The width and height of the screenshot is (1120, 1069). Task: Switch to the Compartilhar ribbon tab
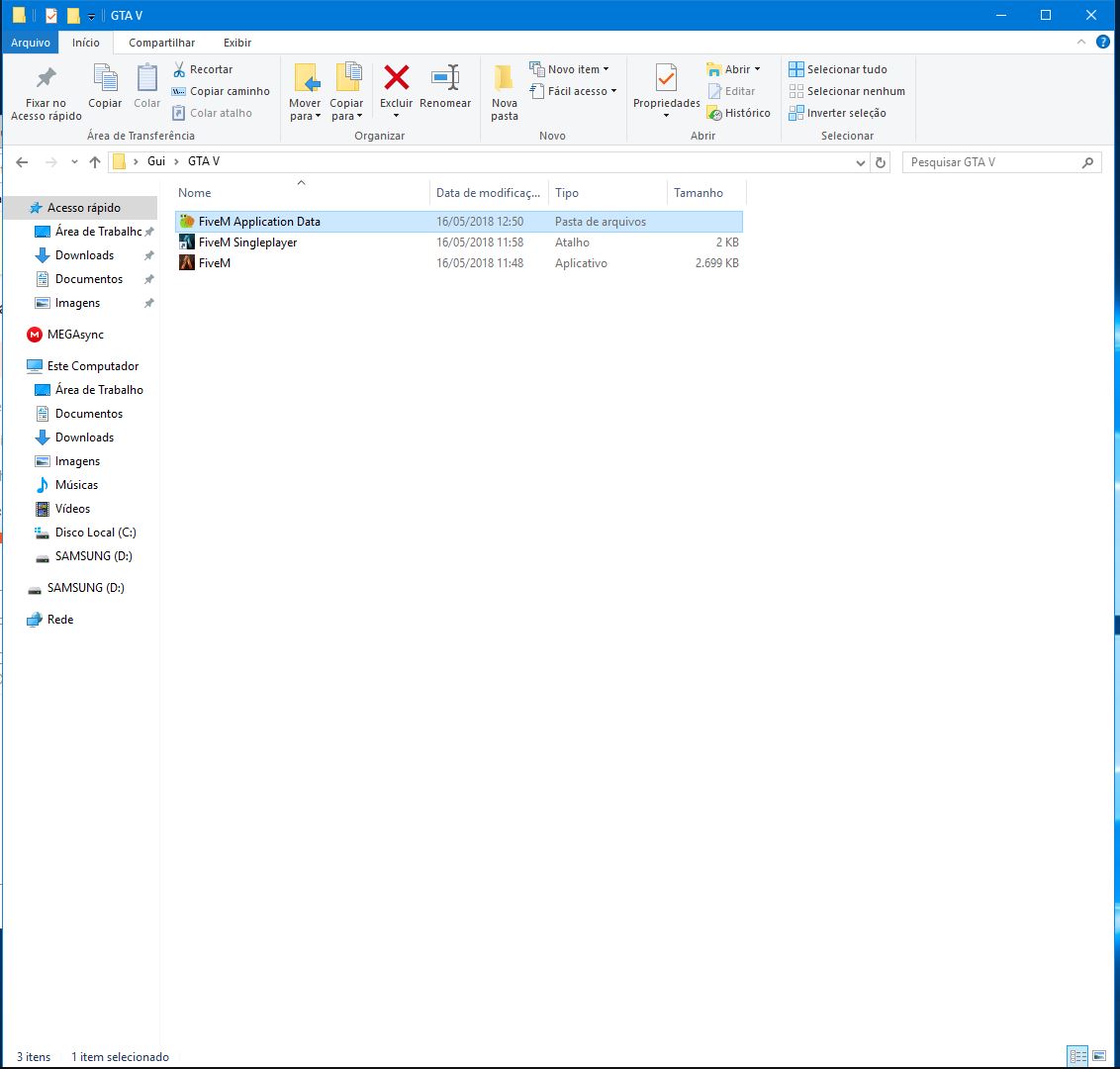[x=161, y=43]
